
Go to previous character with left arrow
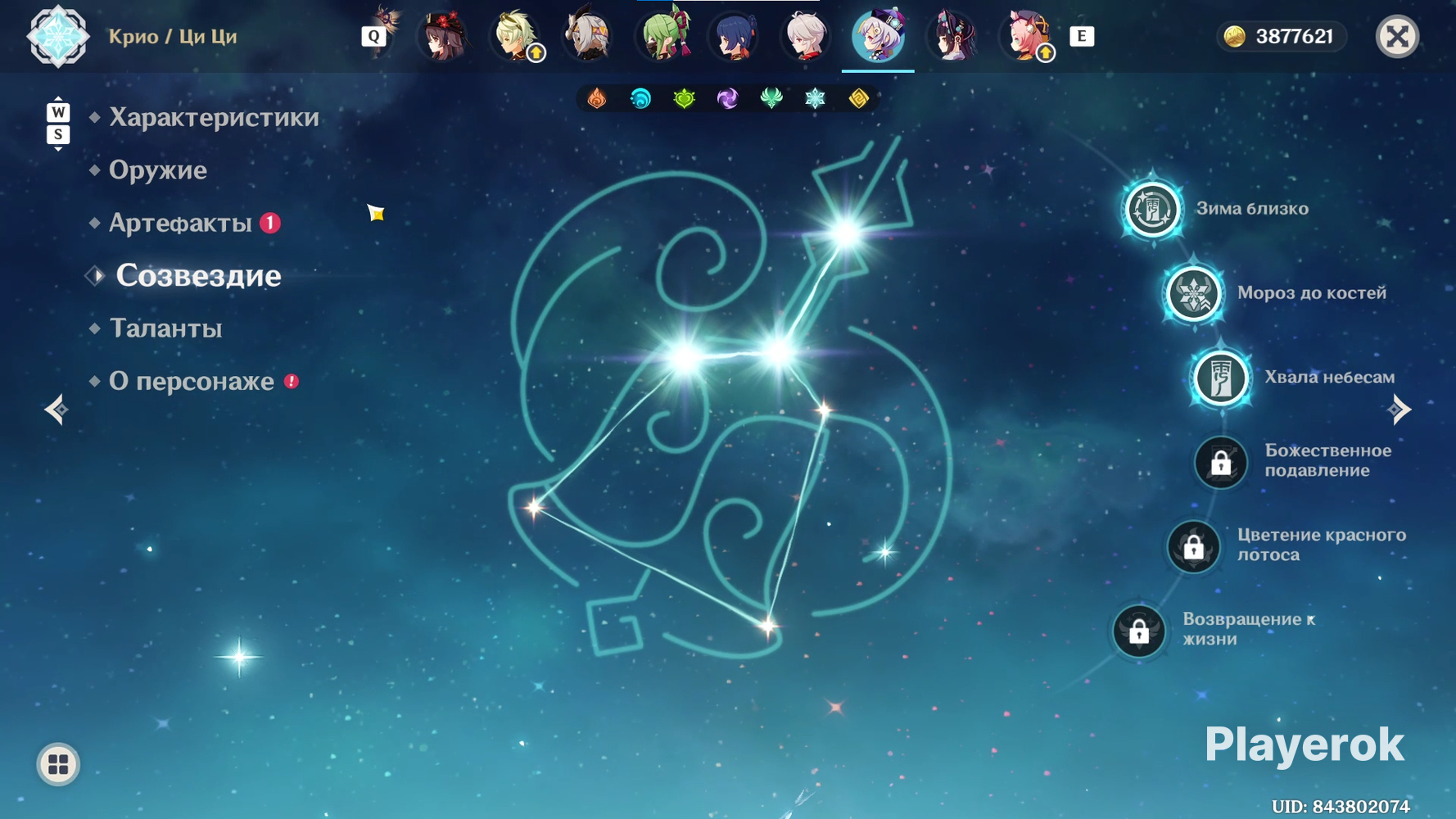[x=57, y=409]
